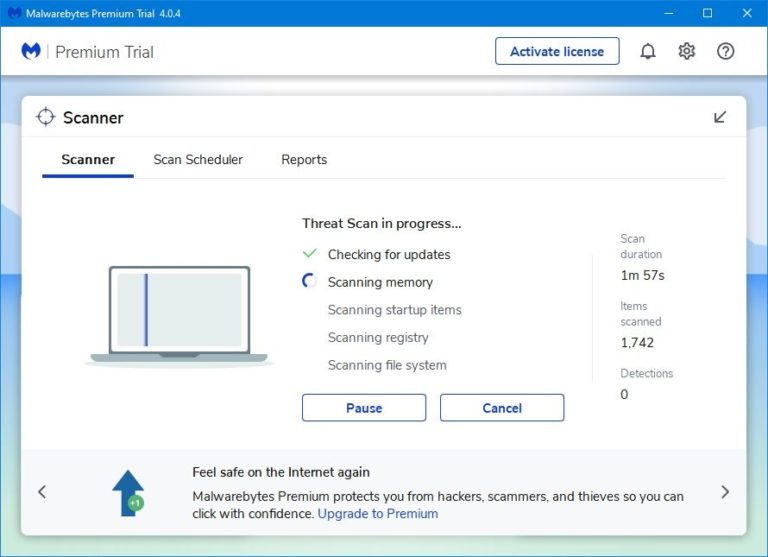Click the 'Scanning registry' text
768x557 pixels.
pyautogui.click(x=378, y=338)
